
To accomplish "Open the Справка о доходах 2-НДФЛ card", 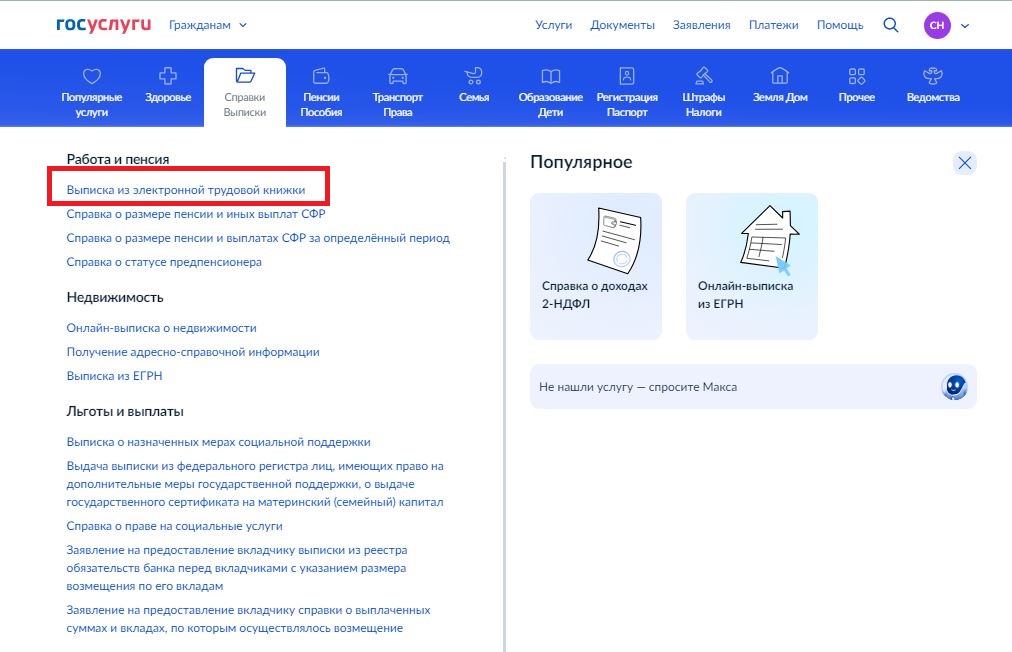I will click(x=596, y=266).
